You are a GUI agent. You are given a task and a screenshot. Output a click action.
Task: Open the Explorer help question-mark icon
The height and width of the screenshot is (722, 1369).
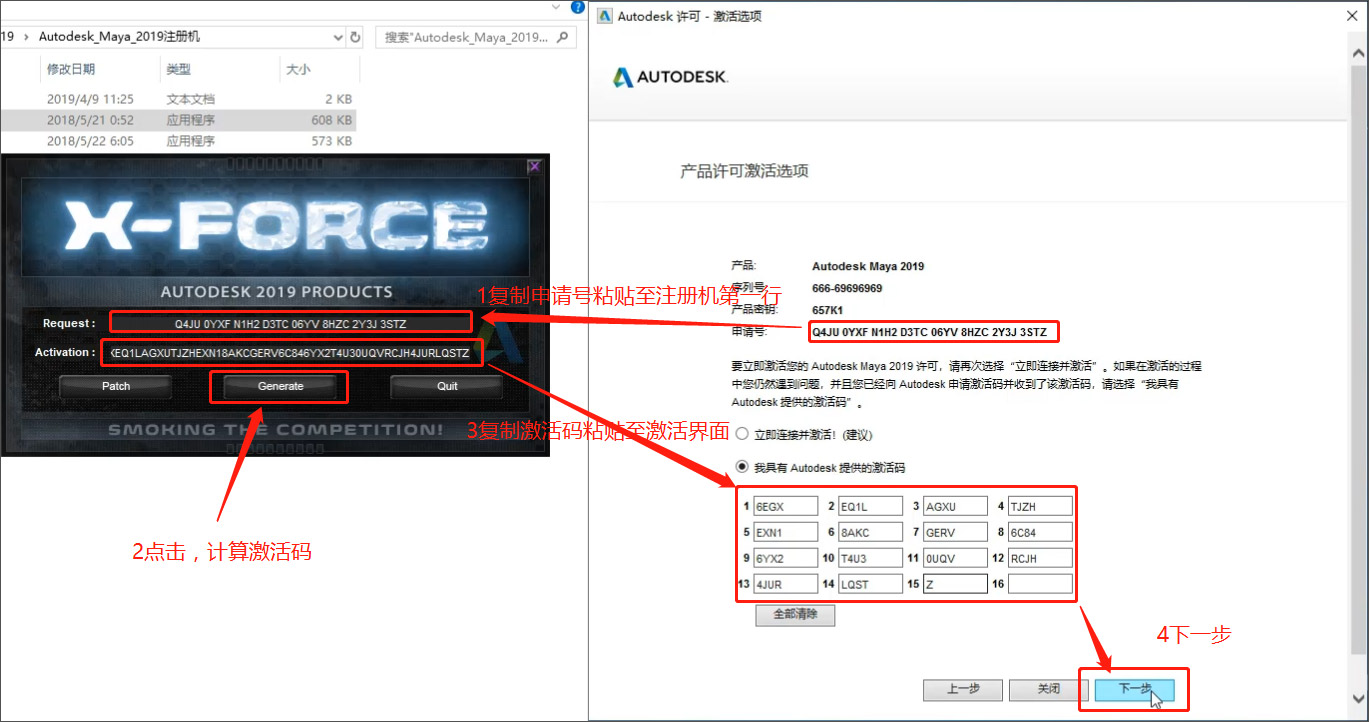click(577, 6)
